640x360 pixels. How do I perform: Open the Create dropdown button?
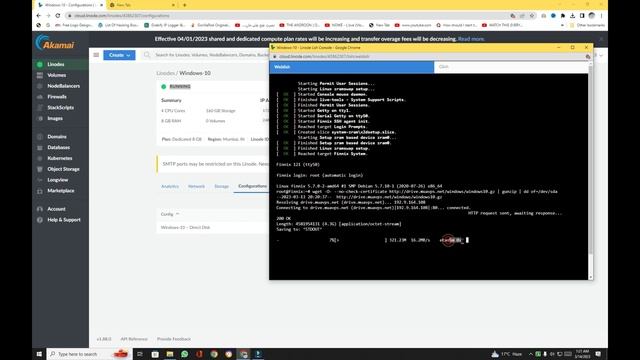click(x=119, y=55)
